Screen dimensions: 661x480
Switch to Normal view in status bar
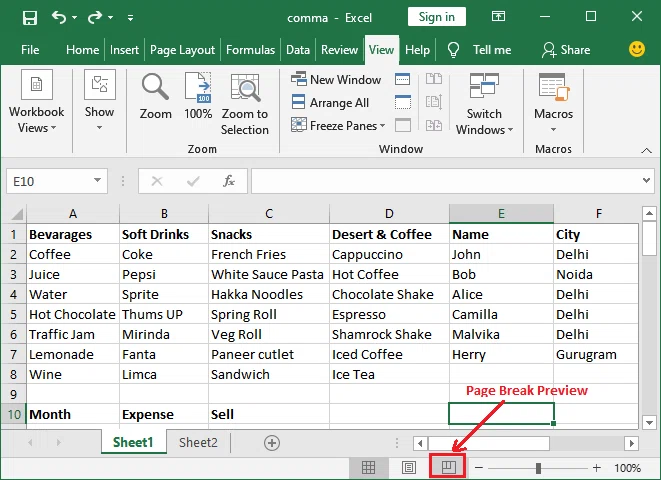click(x=368, y=467)
